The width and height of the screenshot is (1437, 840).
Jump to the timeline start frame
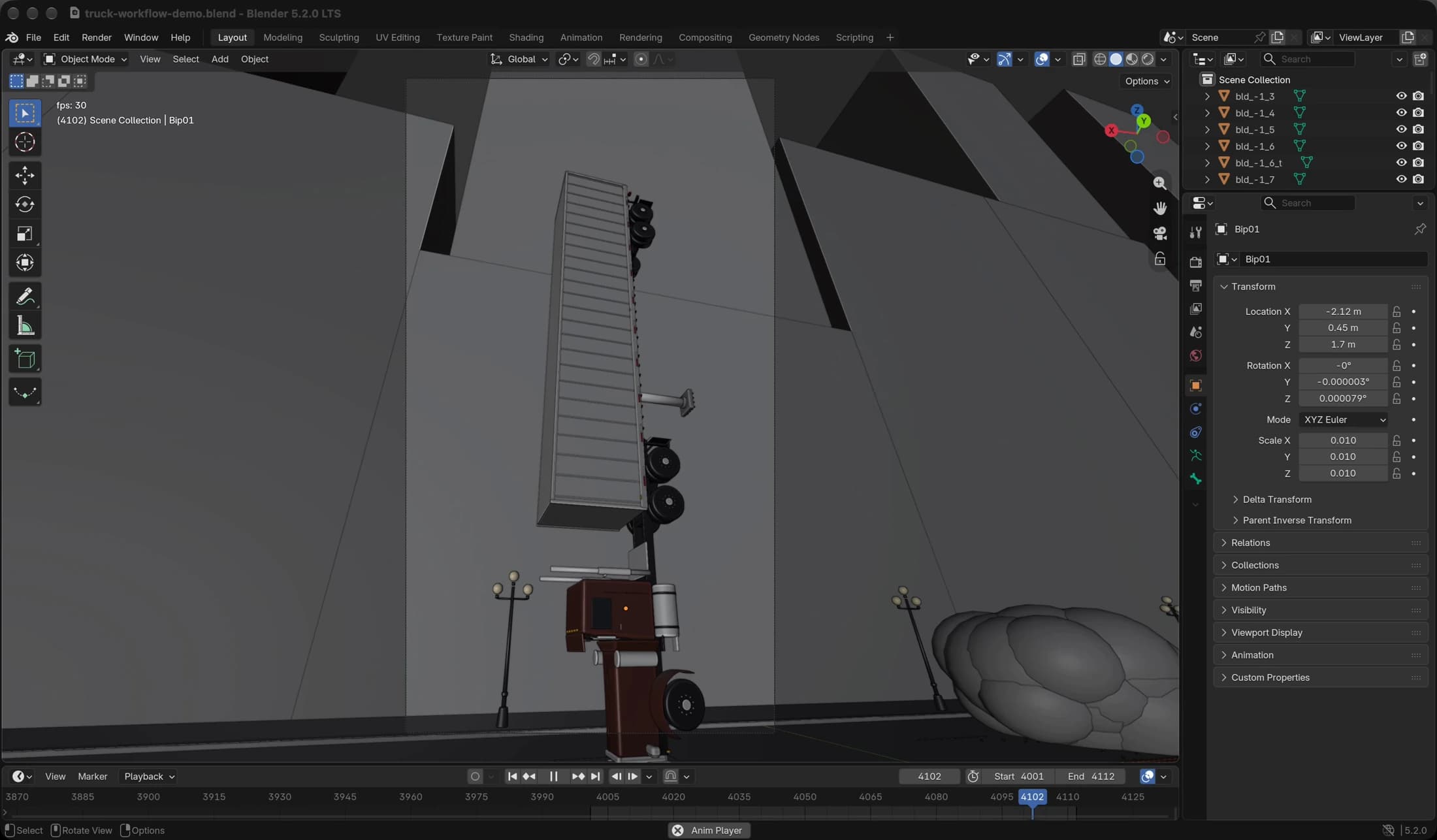[512, 776]
